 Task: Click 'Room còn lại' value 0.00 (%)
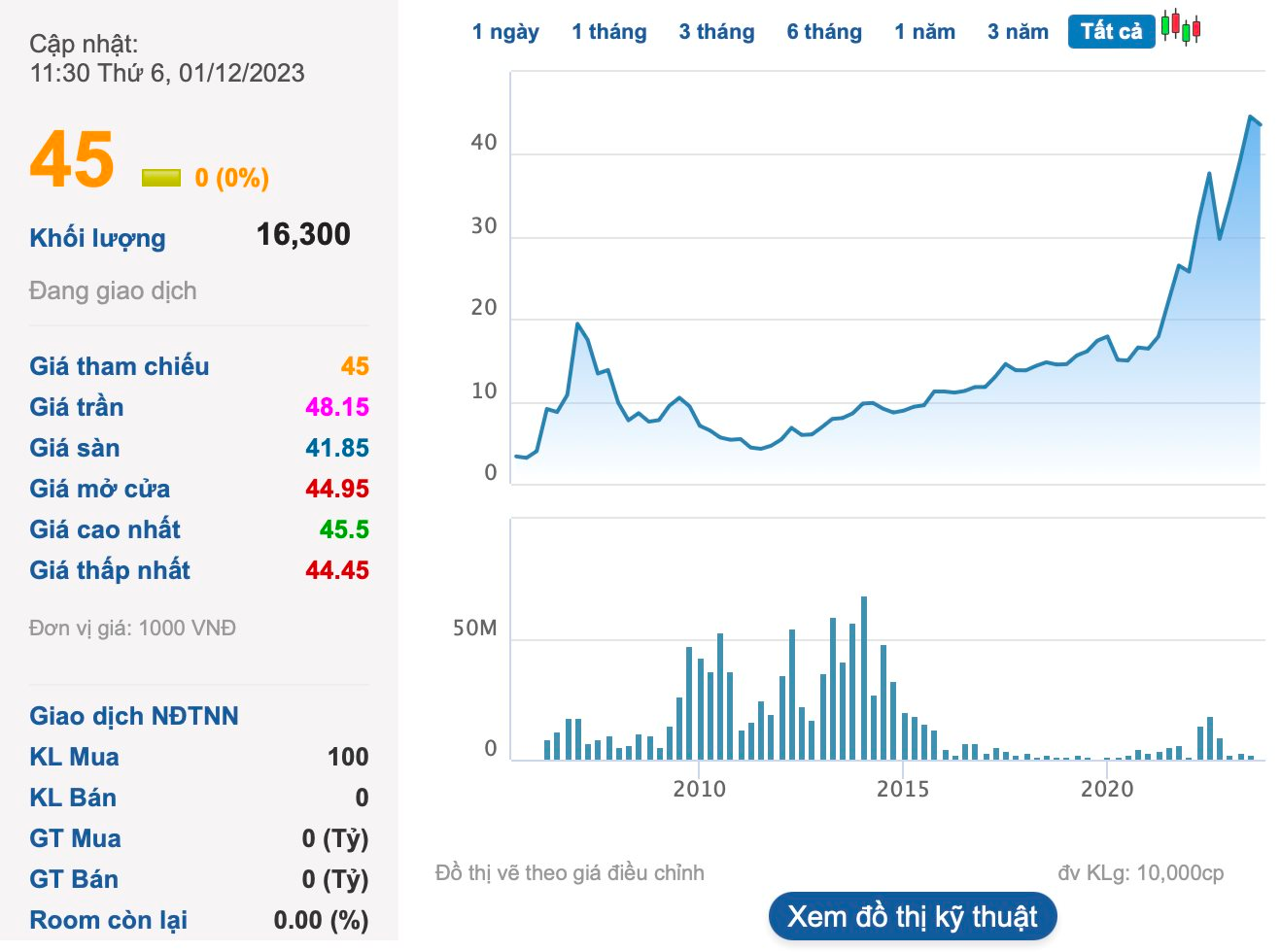[x=321, y=920]
